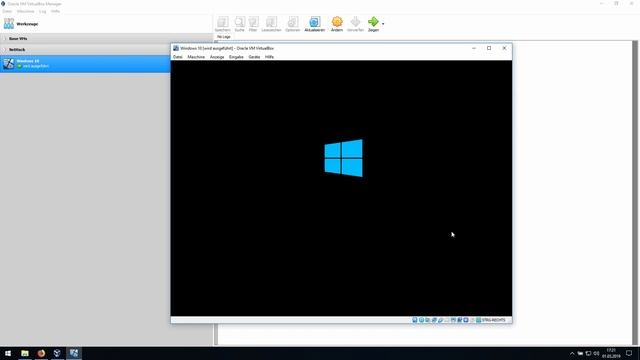Open File Explorer from the taskbar
This screenshot has width=640, height=360.
point(25,353)
